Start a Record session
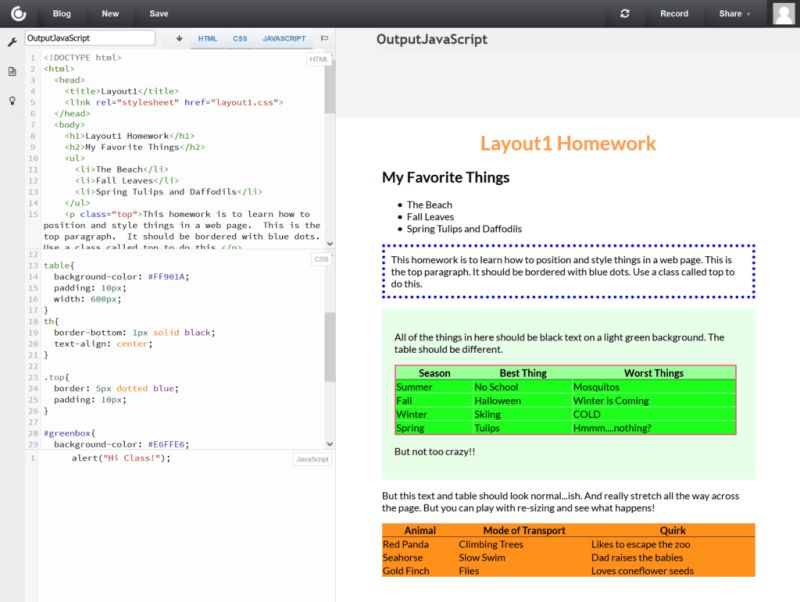 pos(674,14)
